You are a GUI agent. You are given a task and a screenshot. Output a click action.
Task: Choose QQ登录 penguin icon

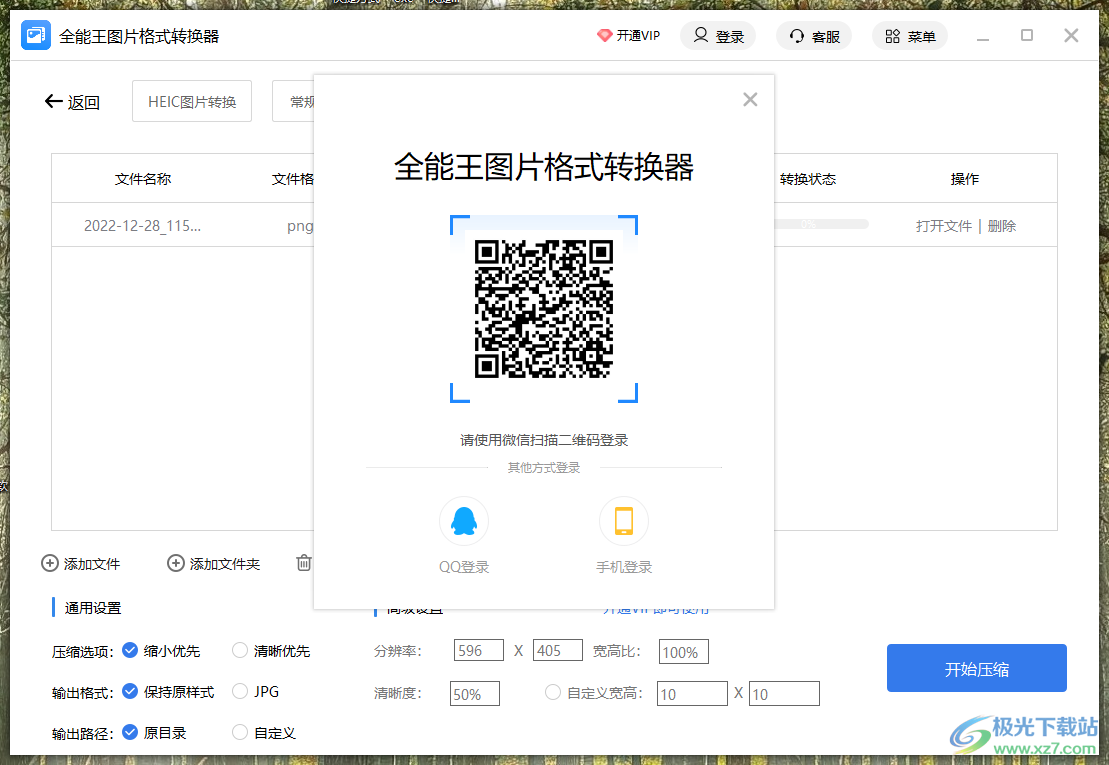[464, 522]
